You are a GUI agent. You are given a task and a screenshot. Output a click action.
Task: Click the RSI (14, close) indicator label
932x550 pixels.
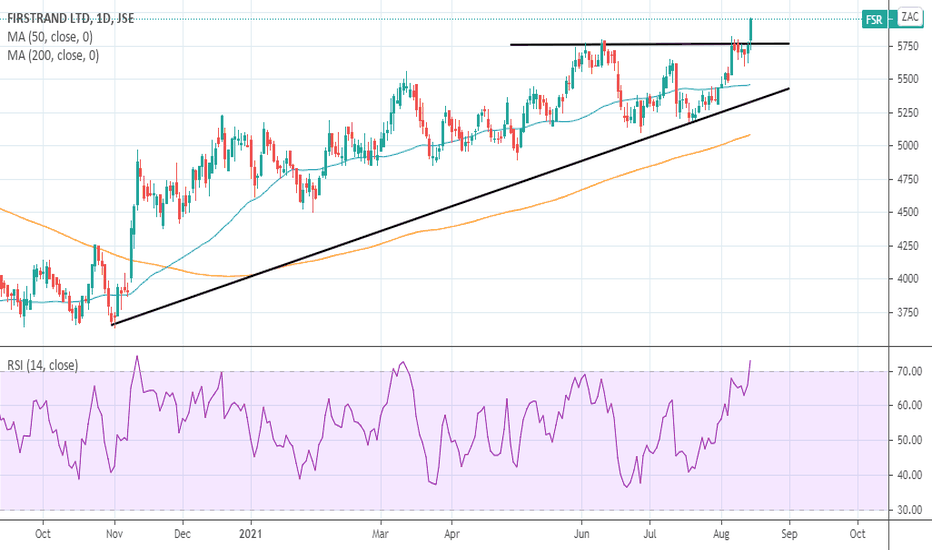(42, 365)
